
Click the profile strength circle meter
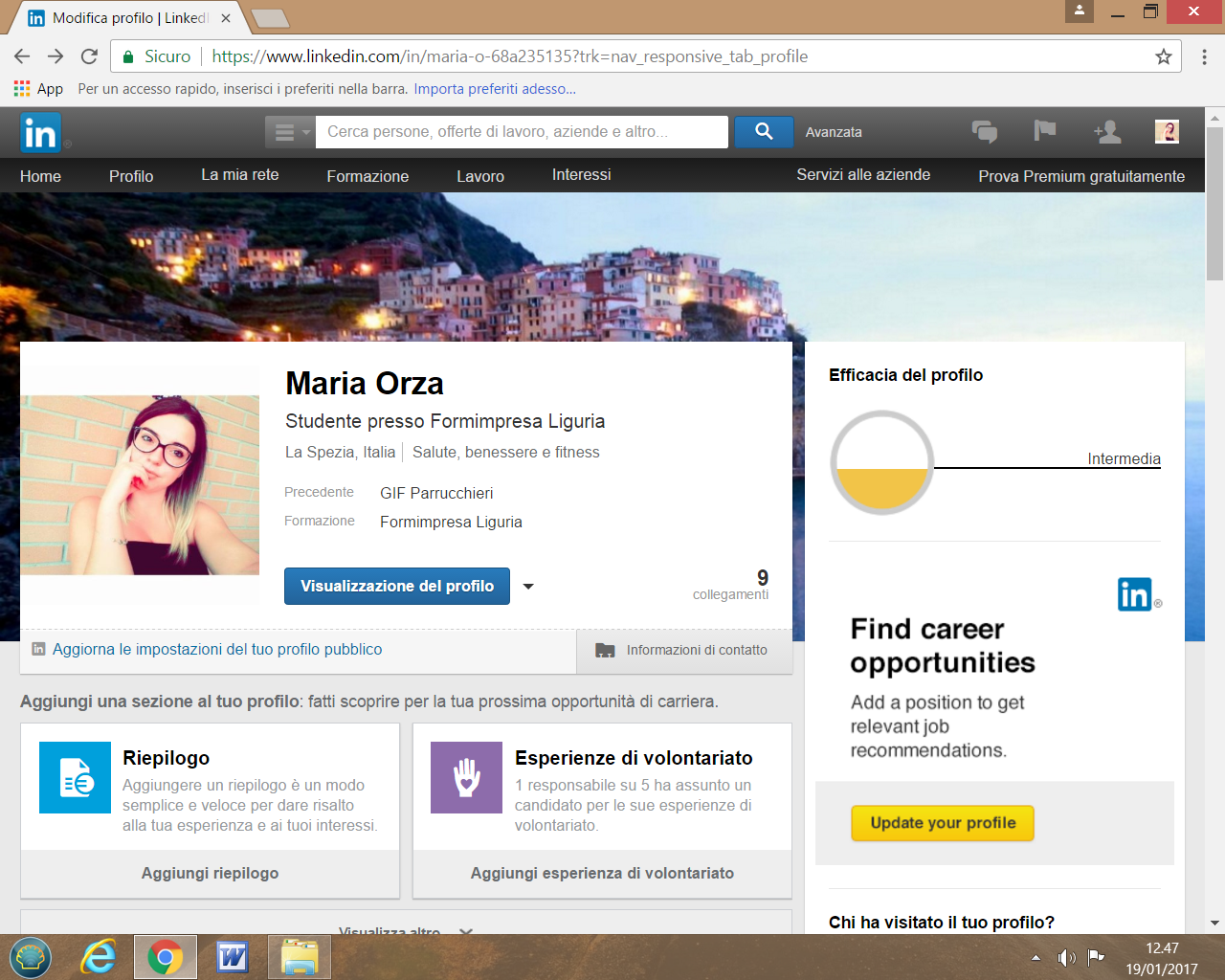881,463
